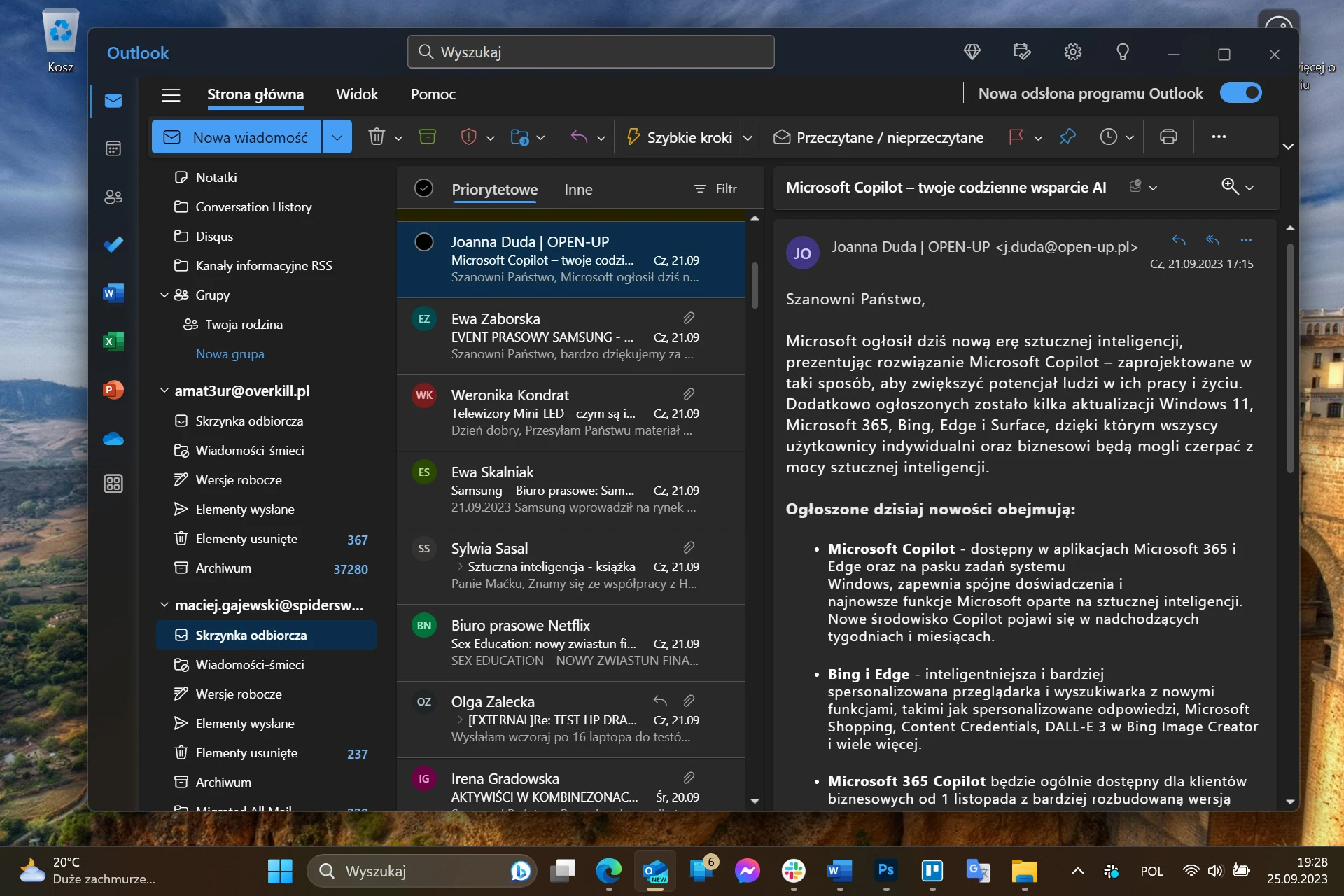This screenshot has width=1344, height=896.
Task: Open the Widok ribbon tab
Action: coord(357,94)
